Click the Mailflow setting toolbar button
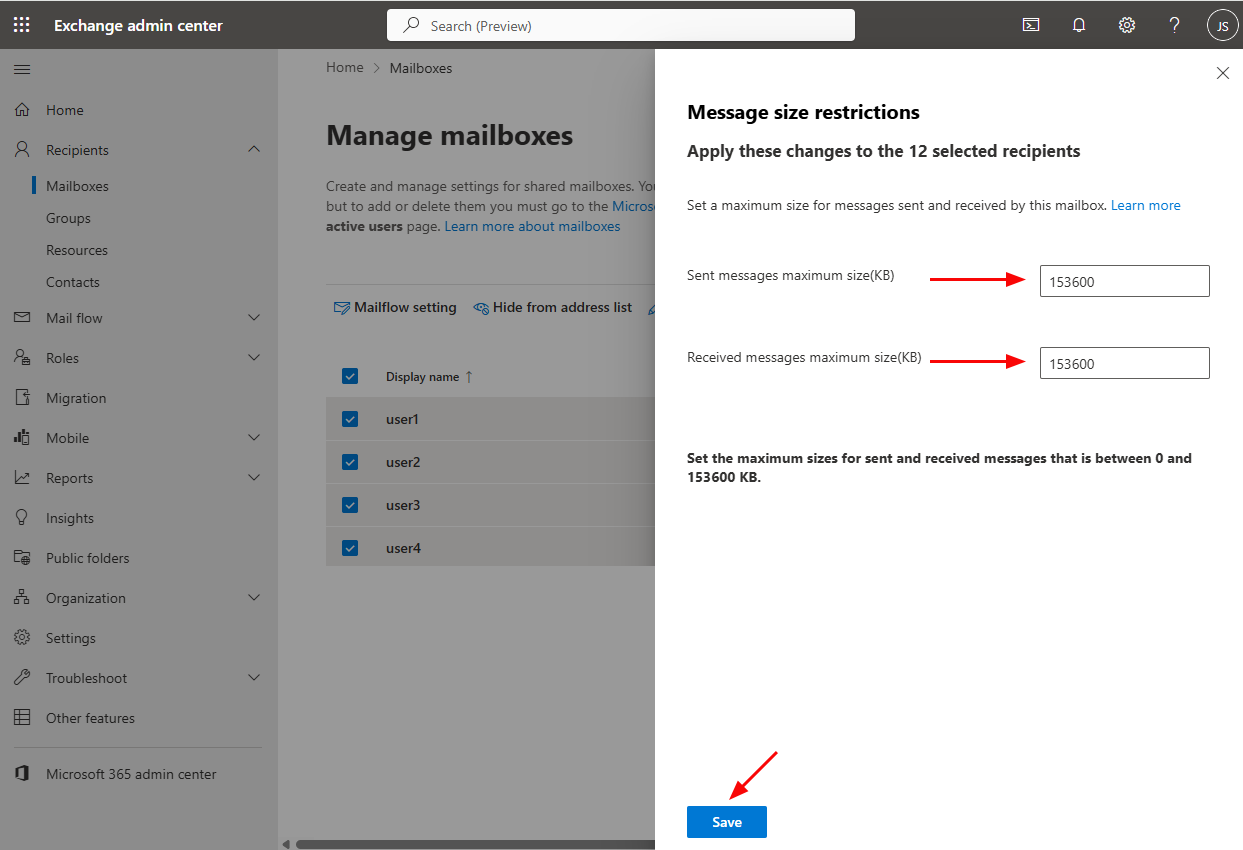Image resolution: width=1243 pixels, height=850 pixels. click(x=395, y=308)
